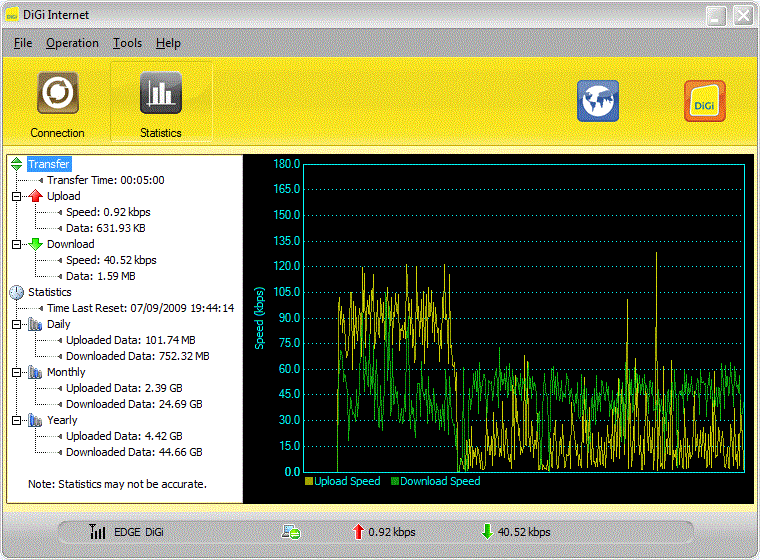Collapse the Yearly statistics node
The width and height of the screenshot is (760, 560).
(x=16, y=420)
